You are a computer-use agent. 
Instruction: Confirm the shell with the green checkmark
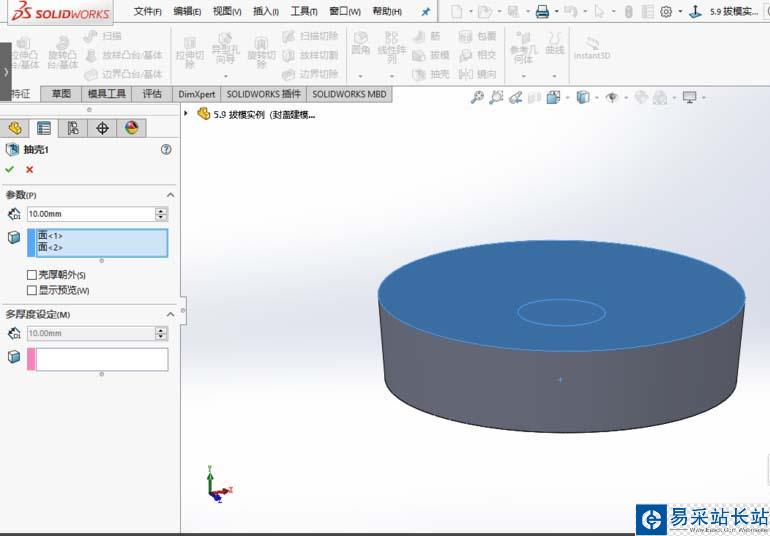pyautogui.click(x=9, y=169)
